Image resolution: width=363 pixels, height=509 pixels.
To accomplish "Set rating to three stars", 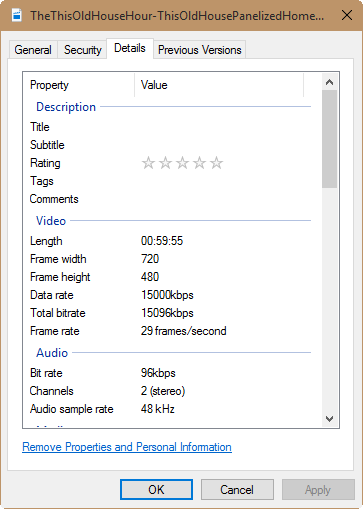I will coord(182,163).
